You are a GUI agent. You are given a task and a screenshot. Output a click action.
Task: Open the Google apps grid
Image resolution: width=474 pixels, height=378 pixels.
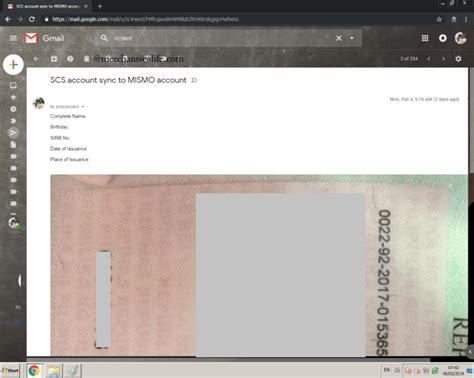[x=425, y=38]
